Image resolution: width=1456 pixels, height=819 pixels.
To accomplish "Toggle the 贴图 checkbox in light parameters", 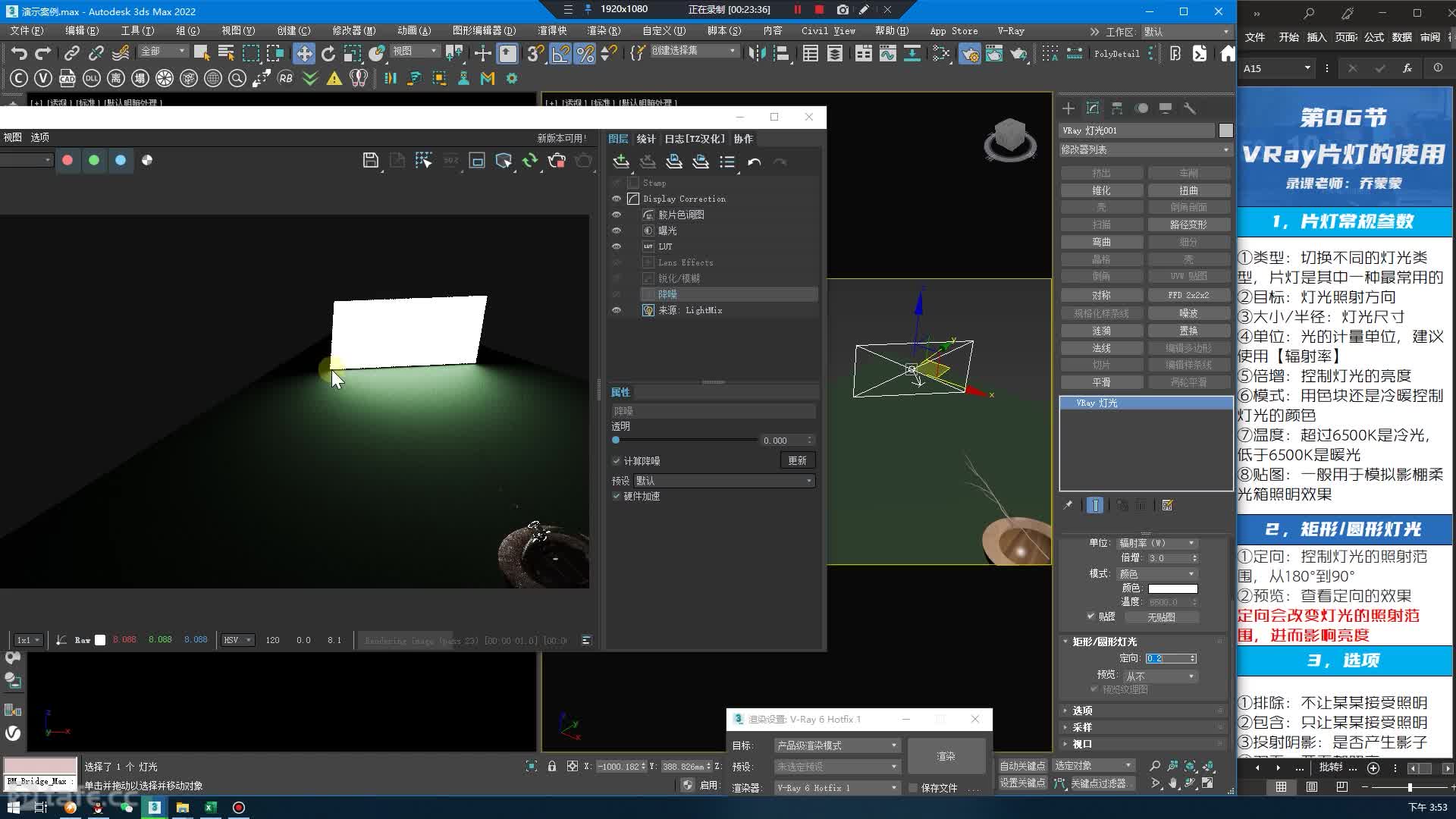I will coord(1090,616).
